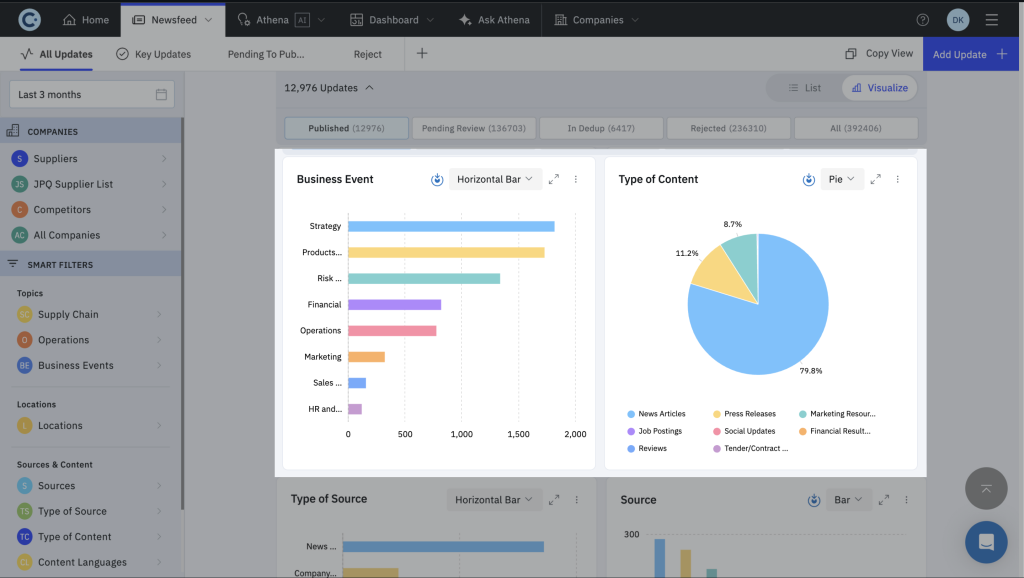Click the DK user avatar

tap(957, 19)
